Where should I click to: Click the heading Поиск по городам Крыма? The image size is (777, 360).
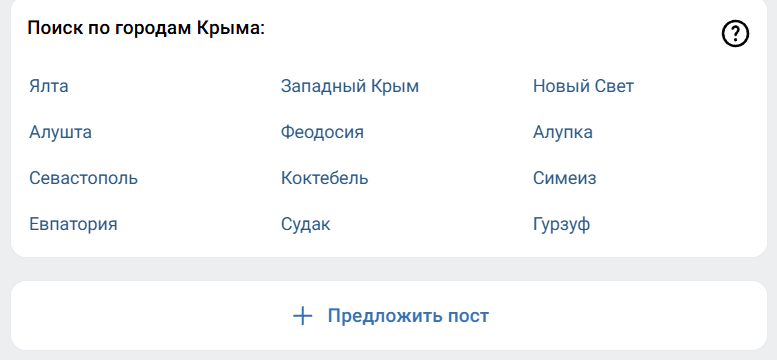146,29
